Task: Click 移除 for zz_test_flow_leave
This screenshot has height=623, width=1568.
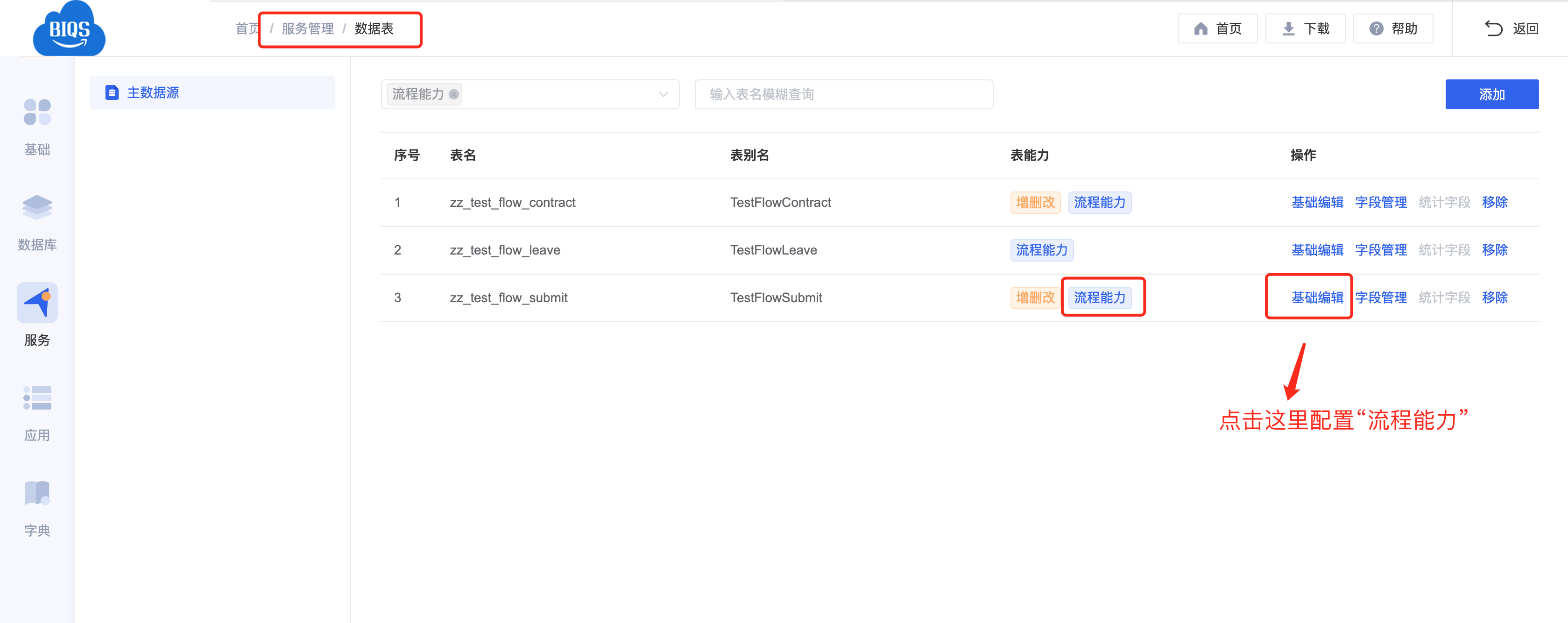Action: coord(1494,250)
